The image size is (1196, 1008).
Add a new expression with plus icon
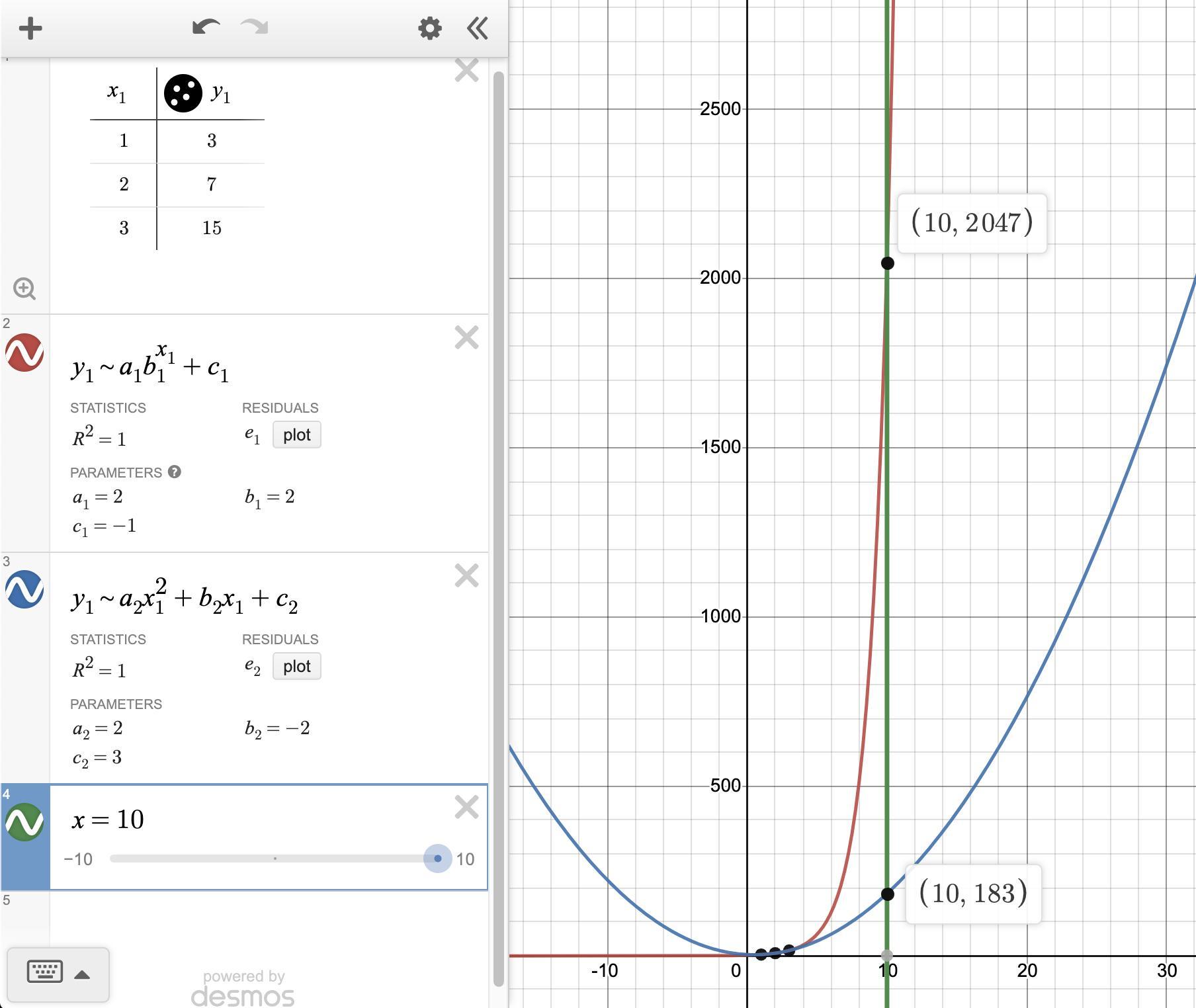30,28
